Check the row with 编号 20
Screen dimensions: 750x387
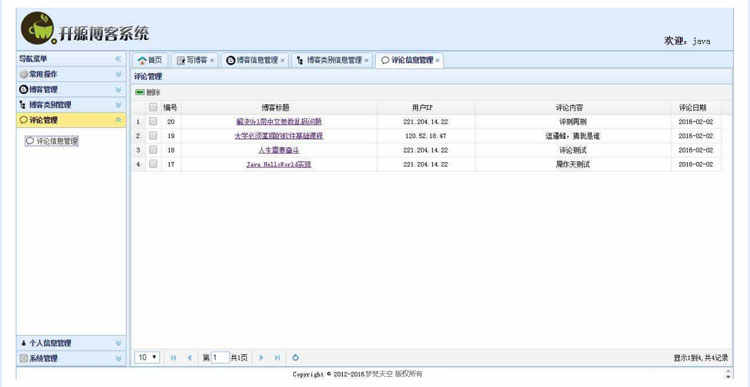153,122
